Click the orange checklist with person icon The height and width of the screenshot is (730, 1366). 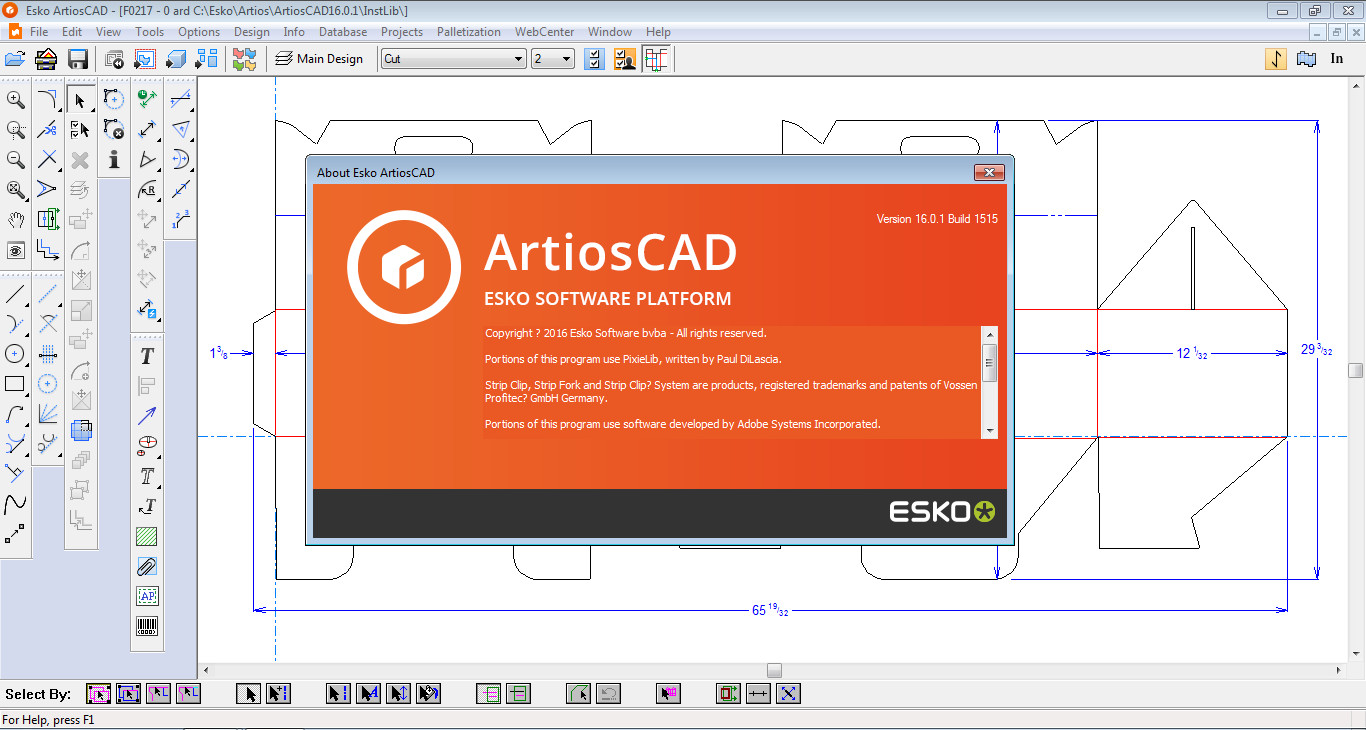pyautogui.click(x=625, y=59)
